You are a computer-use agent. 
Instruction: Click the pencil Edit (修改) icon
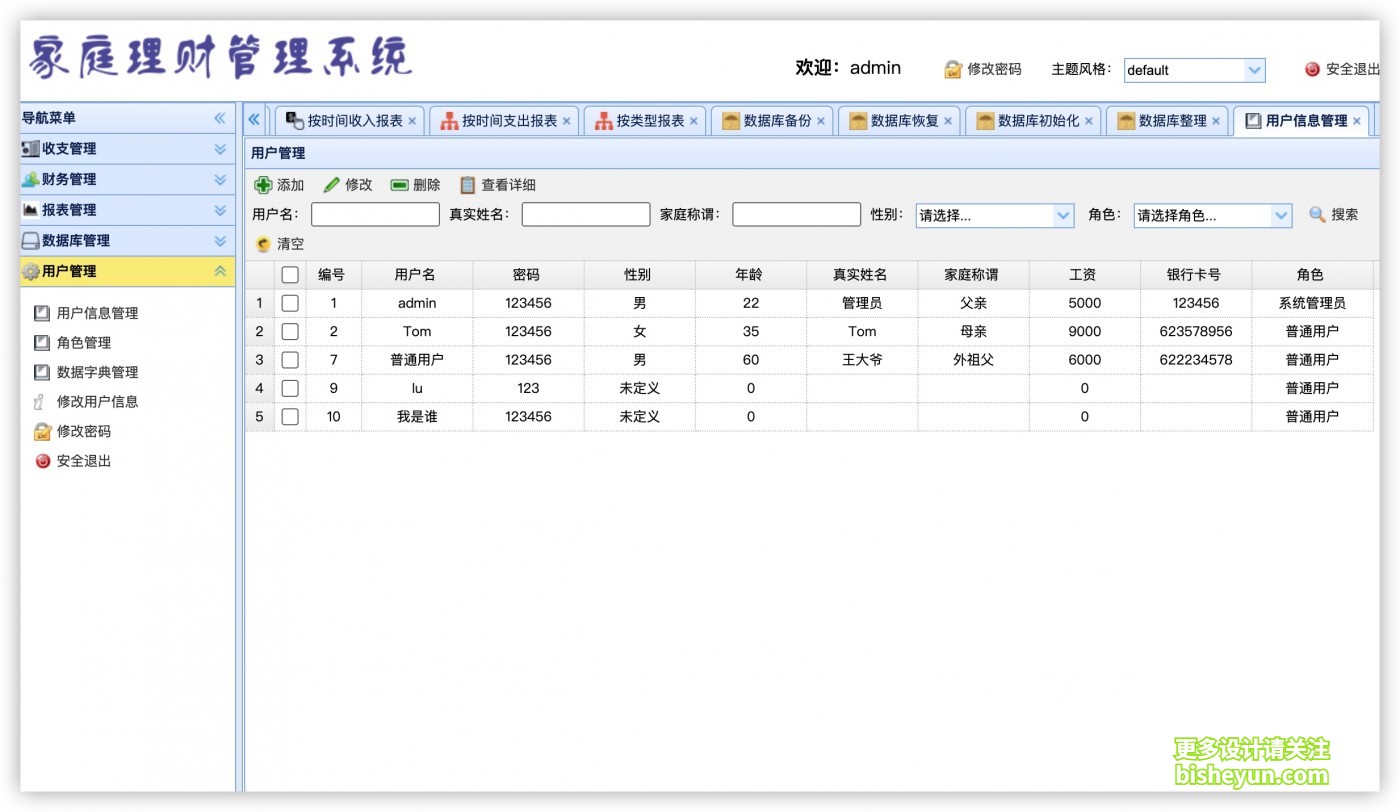click(331, 185)
